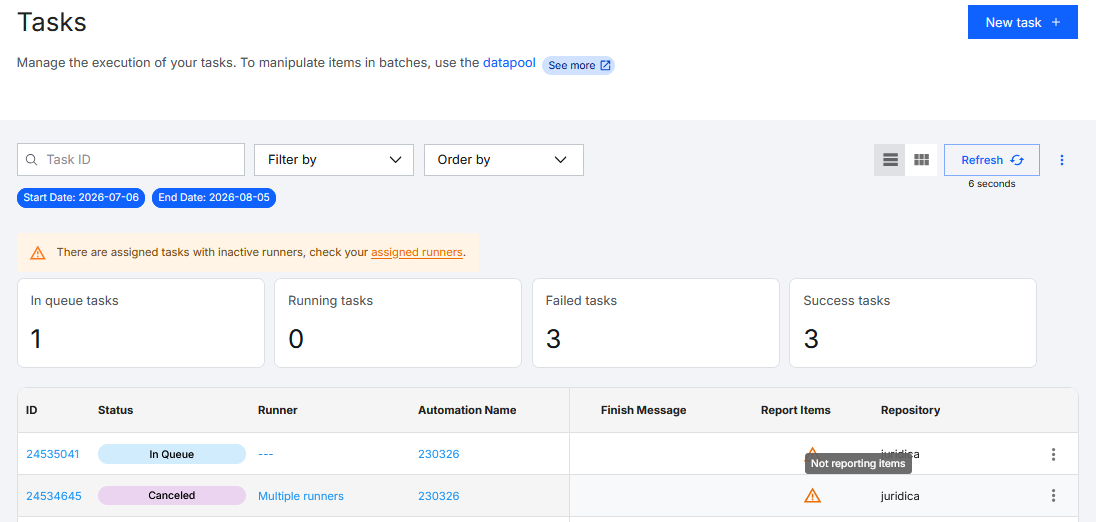Image resolution: width=1096 pixels, height=522 pixels.
Task: Click the ID column header
Action: tap(31, 410)
